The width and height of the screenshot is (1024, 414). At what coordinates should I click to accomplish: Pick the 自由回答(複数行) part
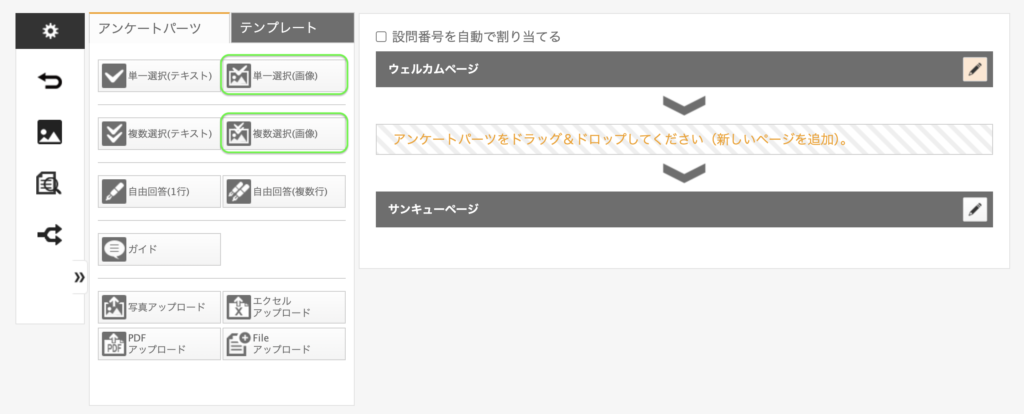click(x=284, y=191)
